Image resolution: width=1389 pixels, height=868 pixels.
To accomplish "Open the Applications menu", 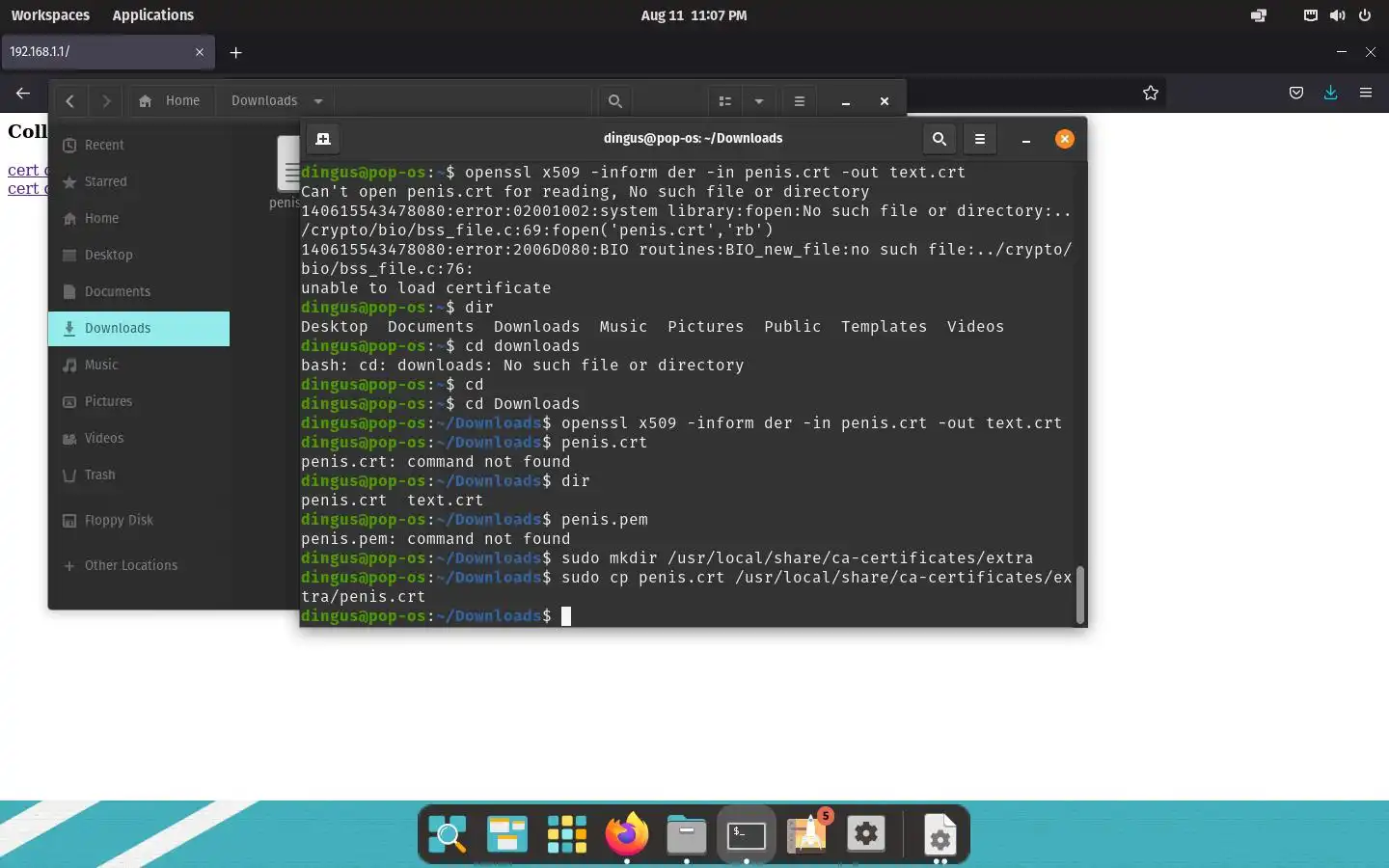I will coord(153,15).
